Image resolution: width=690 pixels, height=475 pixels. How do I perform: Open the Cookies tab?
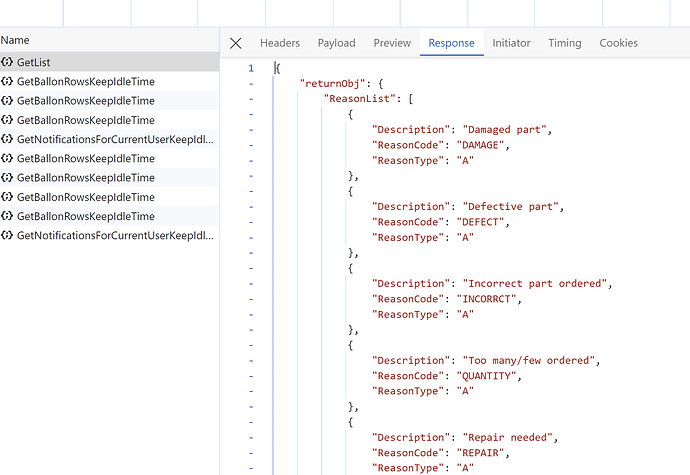(618, 43)
